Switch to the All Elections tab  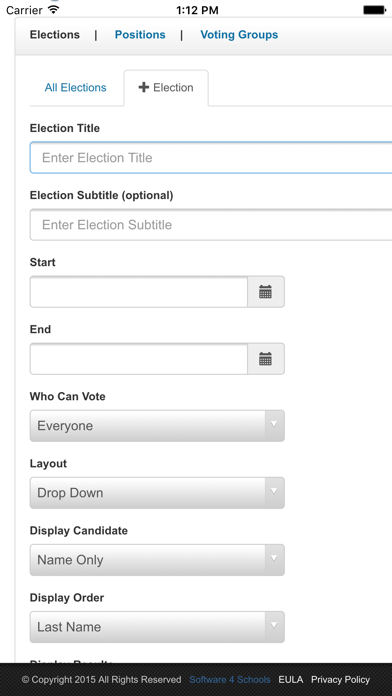click(x=75, y=87)
